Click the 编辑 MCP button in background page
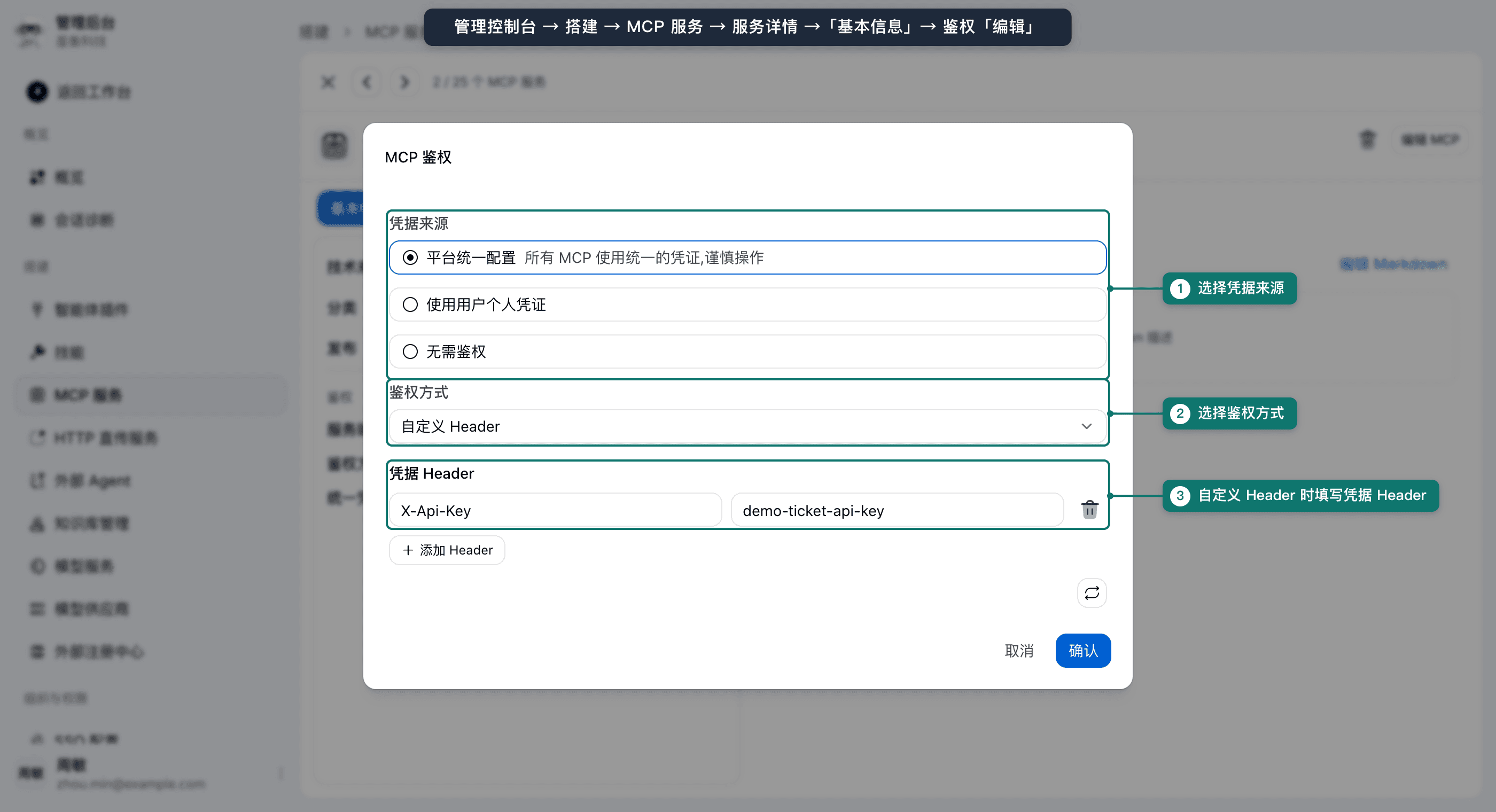1496x812 pixels. [x=1430, y=139]
